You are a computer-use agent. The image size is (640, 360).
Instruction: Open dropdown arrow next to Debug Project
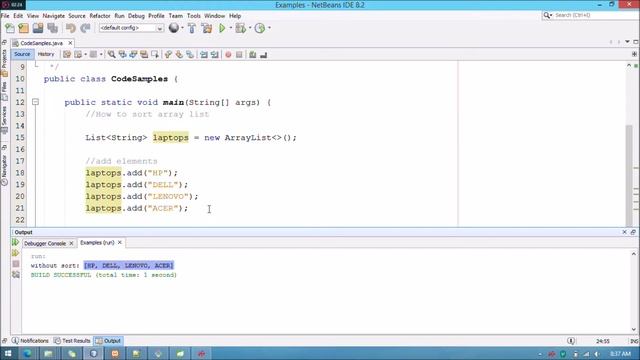point(250,28)
